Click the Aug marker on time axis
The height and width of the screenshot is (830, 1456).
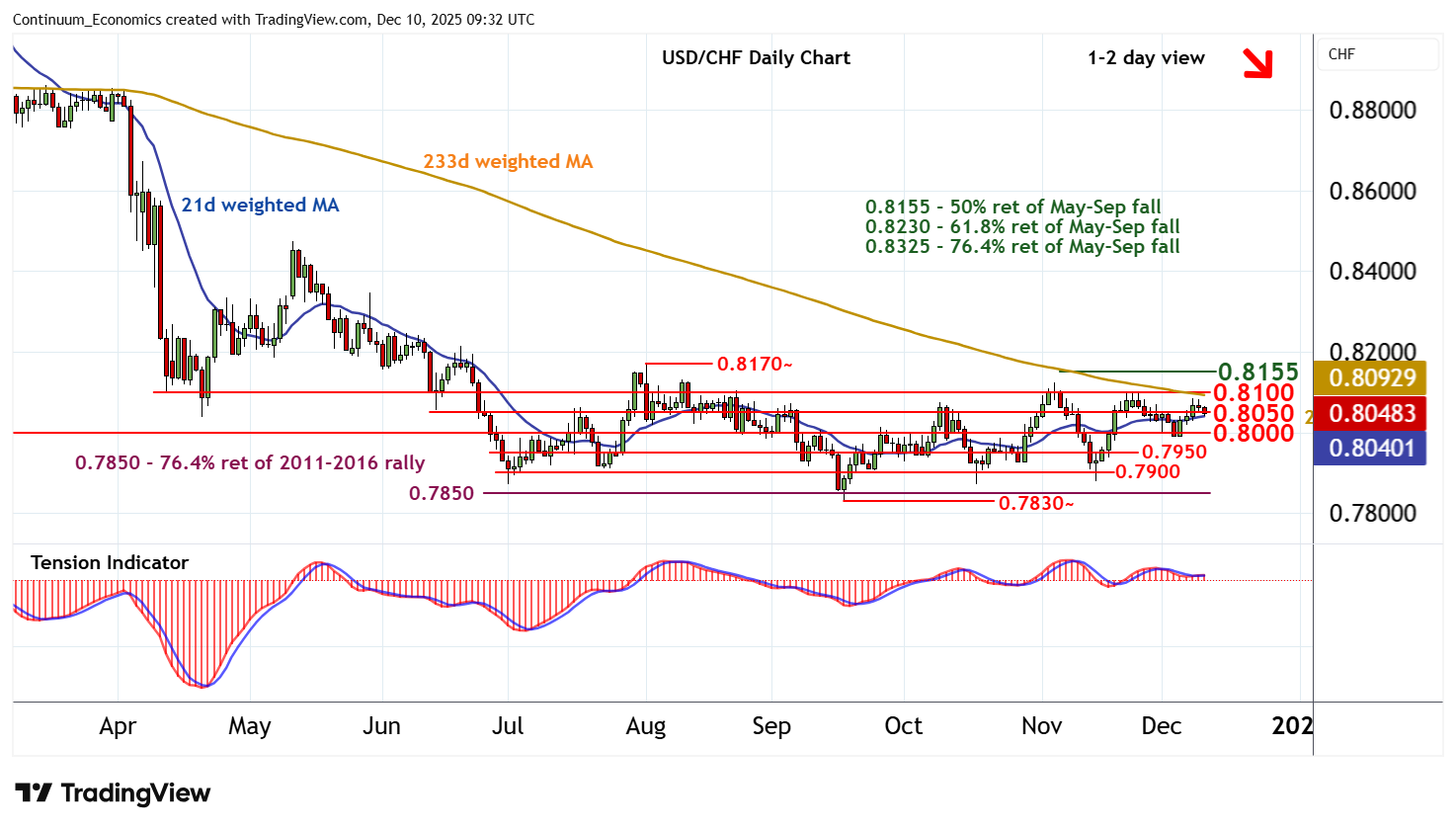646,726
